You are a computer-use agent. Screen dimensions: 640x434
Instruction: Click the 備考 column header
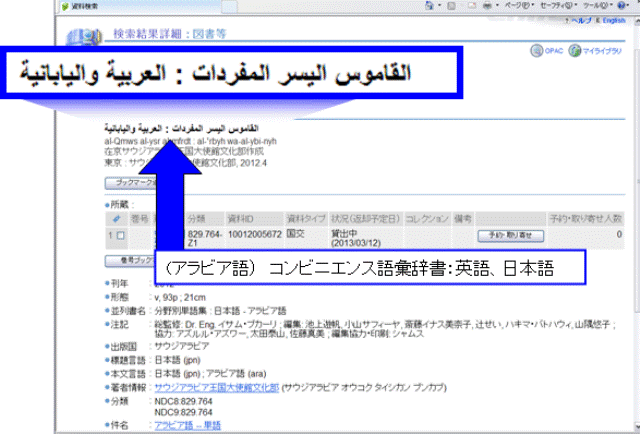pos(463,219)
